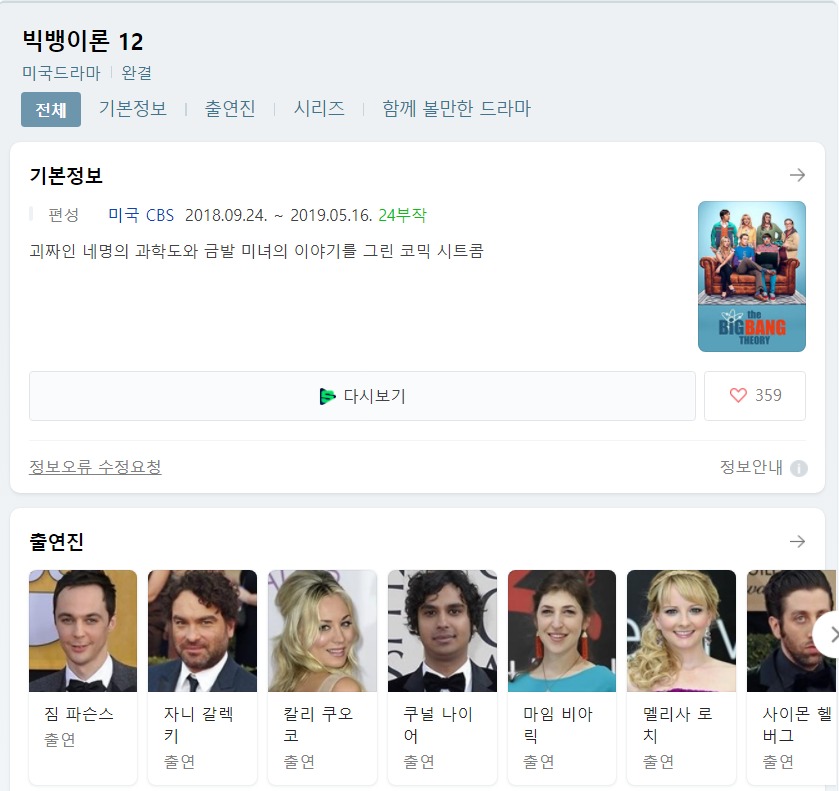The width and height of the screenshot is (839, 791).
Task: Click the green play icon beside 다시보기
Action: click(x=327, y=397)
